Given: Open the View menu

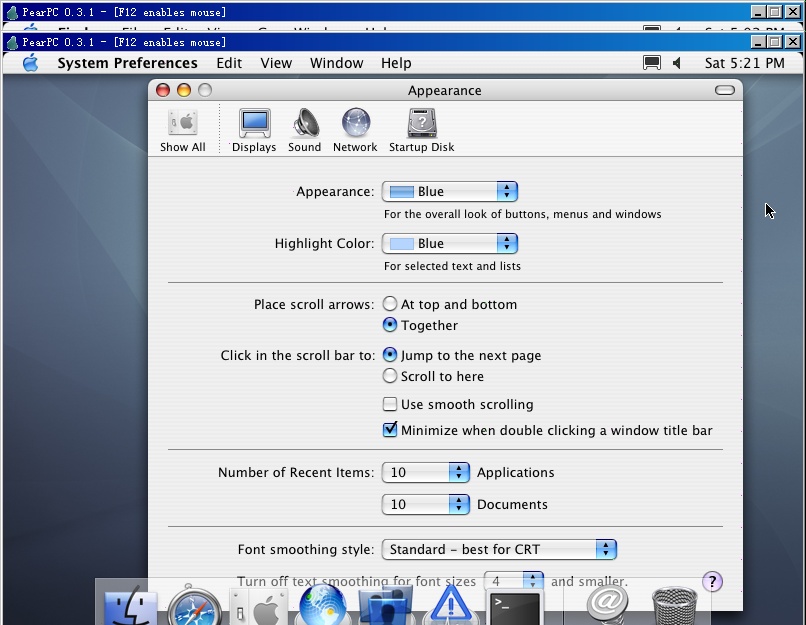Looking at the screenshot, I should coord(276,63).
